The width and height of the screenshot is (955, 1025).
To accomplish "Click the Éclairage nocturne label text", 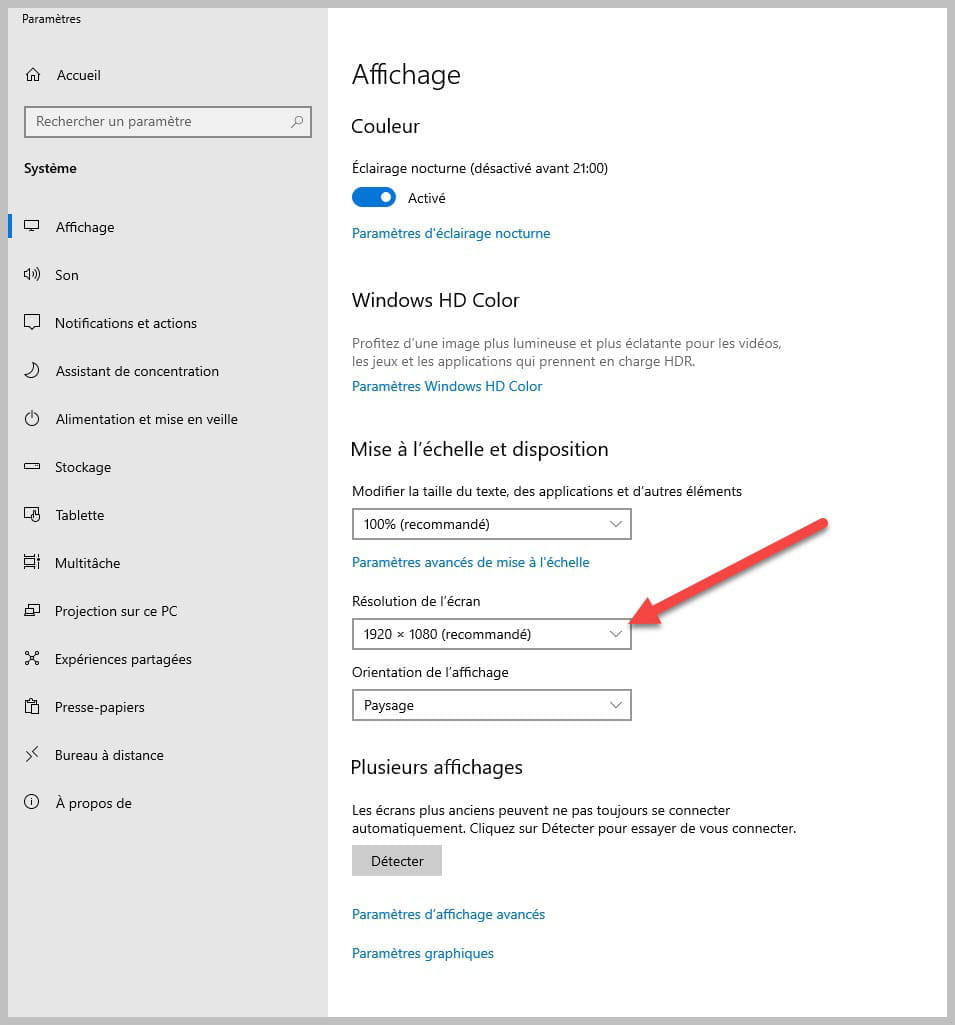I will click(480, 169).
